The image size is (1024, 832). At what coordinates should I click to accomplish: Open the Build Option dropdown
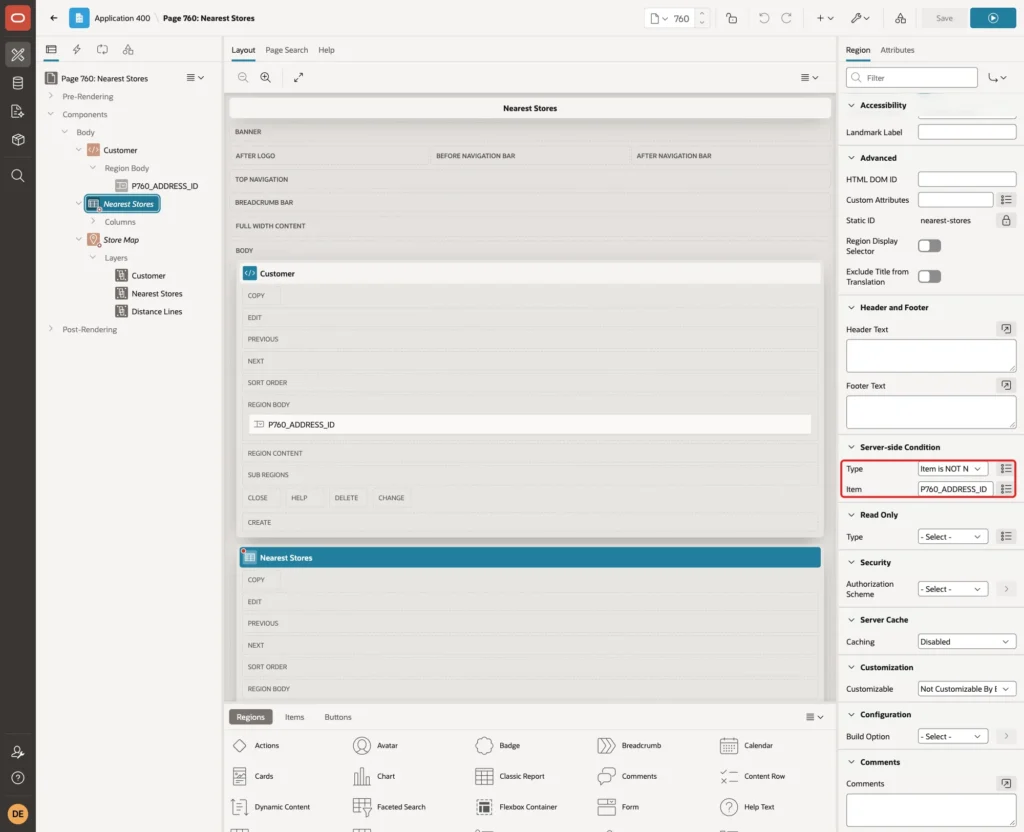point(952,737)
